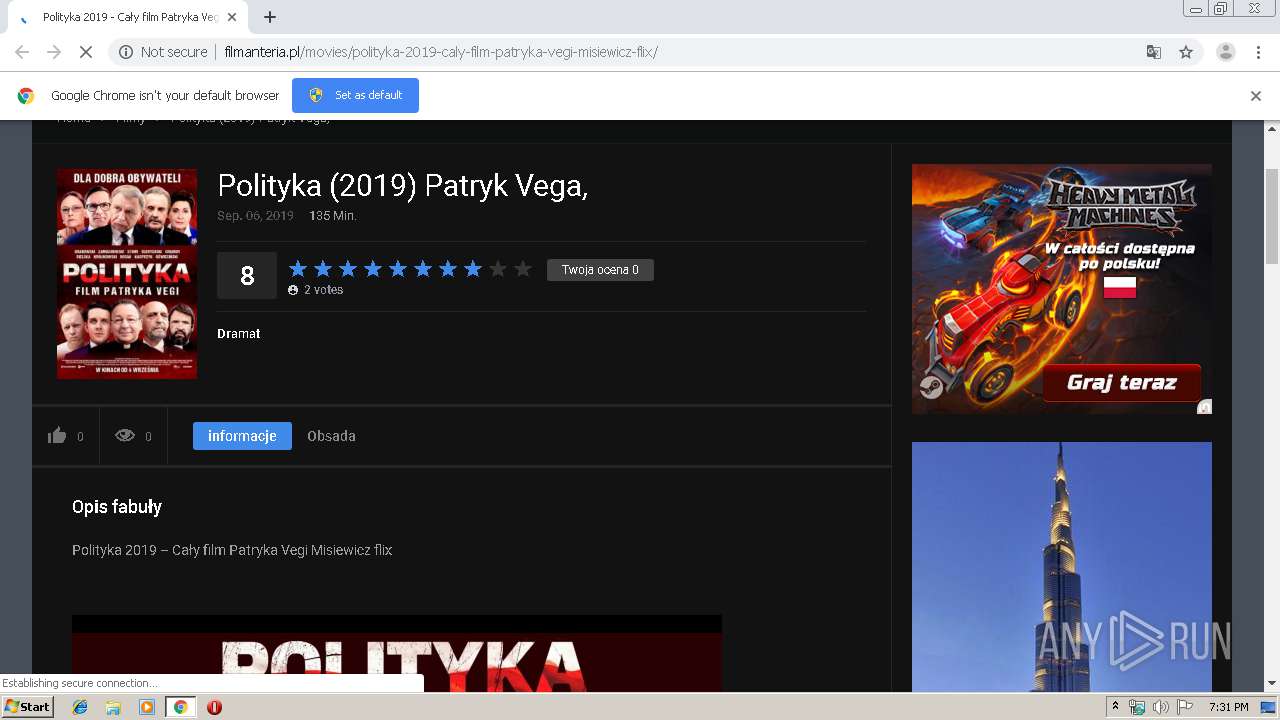Open Google Translate page icon
This screenshot has width=1280, height=720.
(x=1153, y=52)
